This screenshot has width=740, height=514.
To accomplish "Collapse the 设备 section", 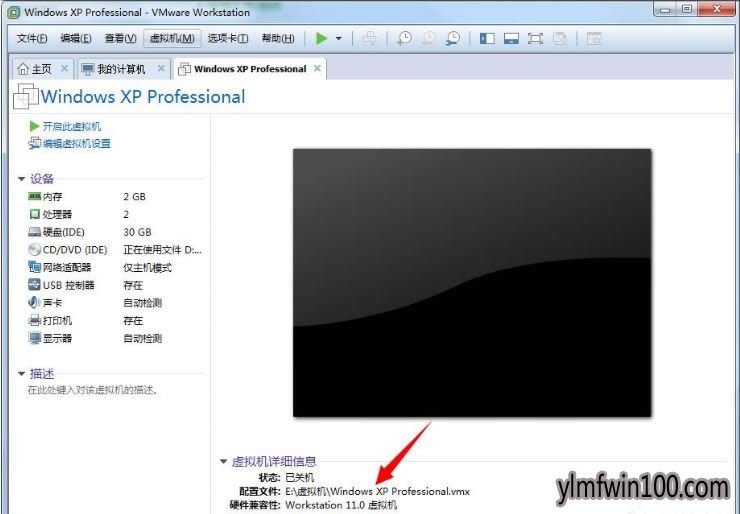I will [x=22, y=179].
